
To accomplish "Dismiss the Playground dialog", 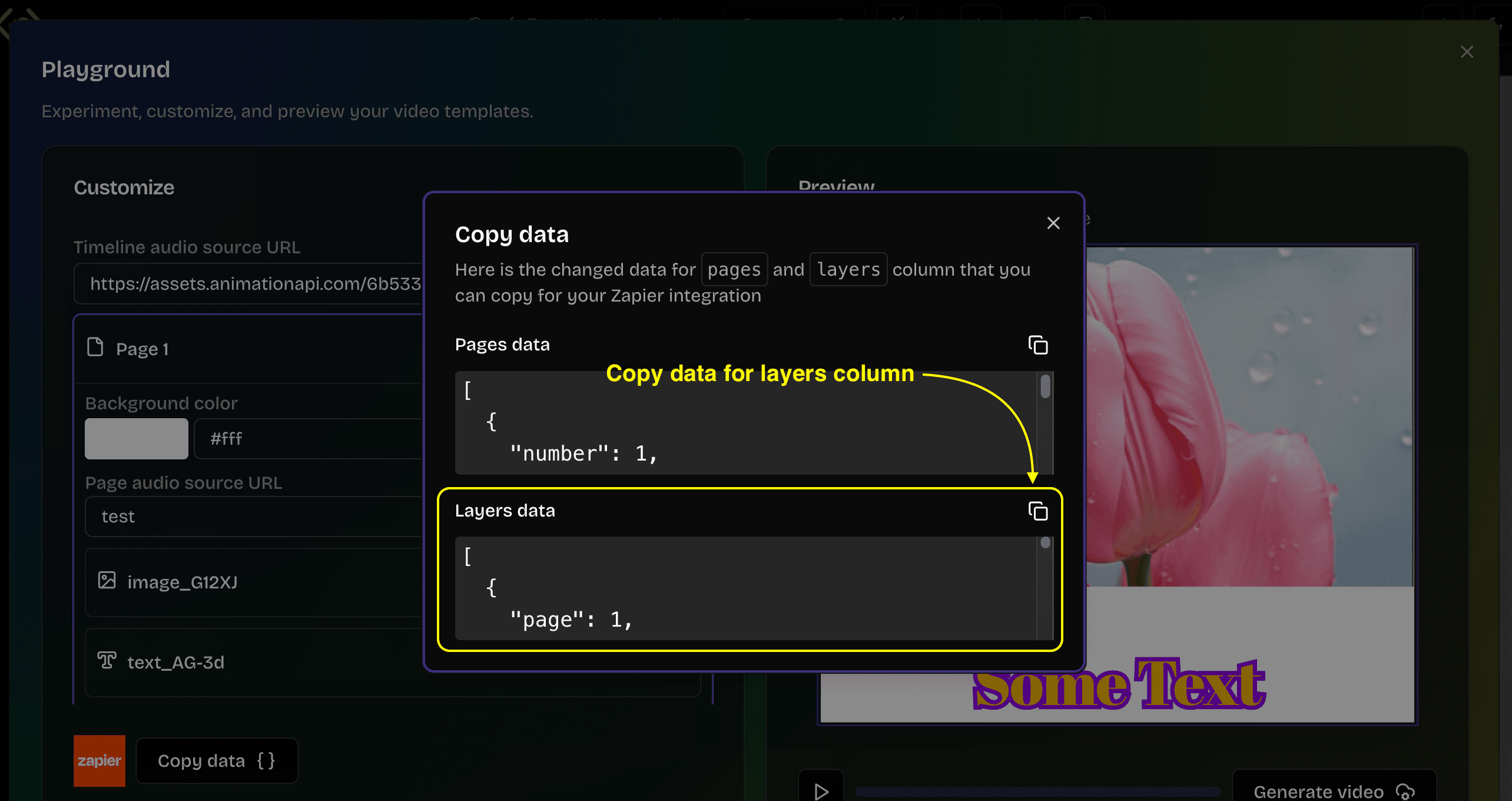I will coord(1467,51).
